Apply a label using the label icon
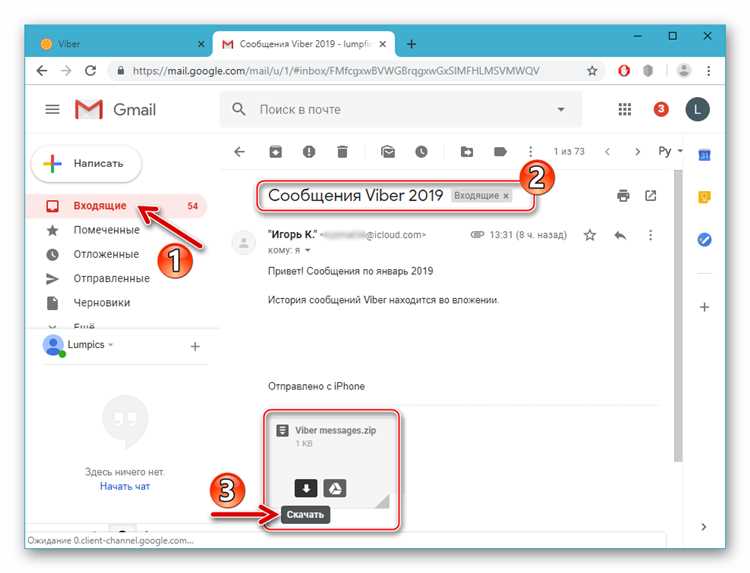The image size is (750, 573). coord(500,152)
